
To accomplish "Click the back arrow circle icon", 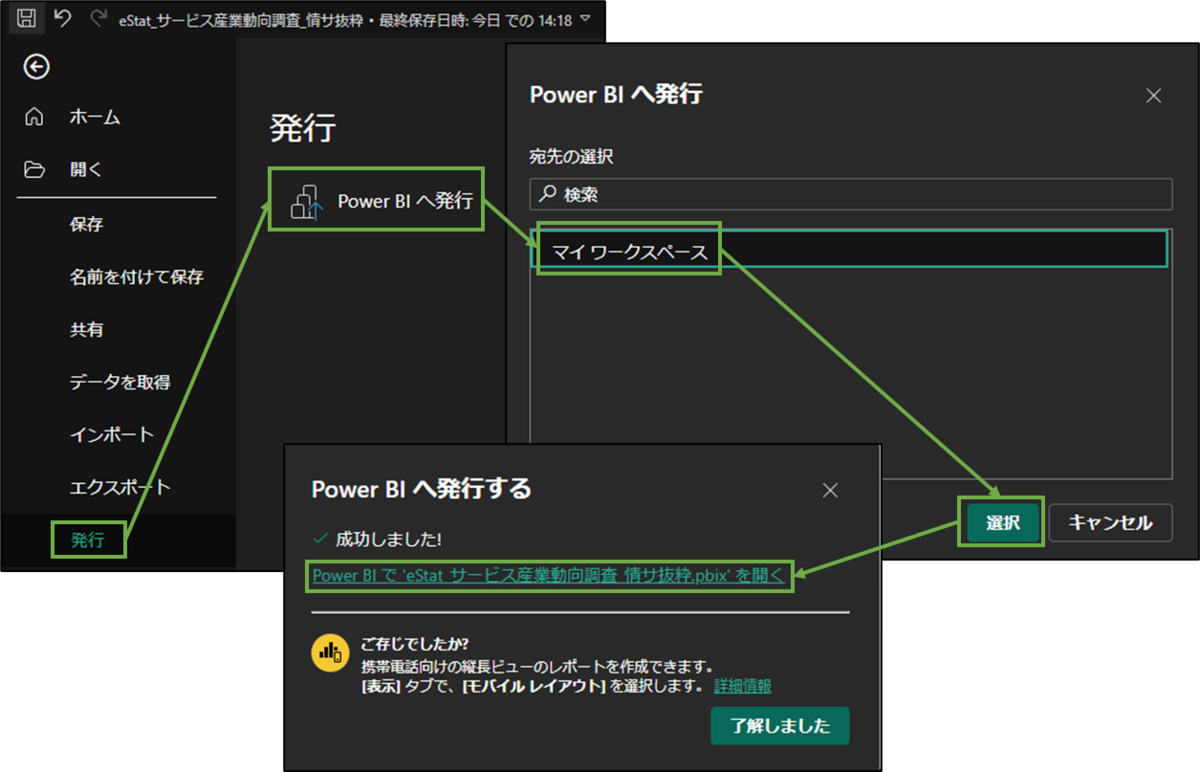I will coord(36,67).
